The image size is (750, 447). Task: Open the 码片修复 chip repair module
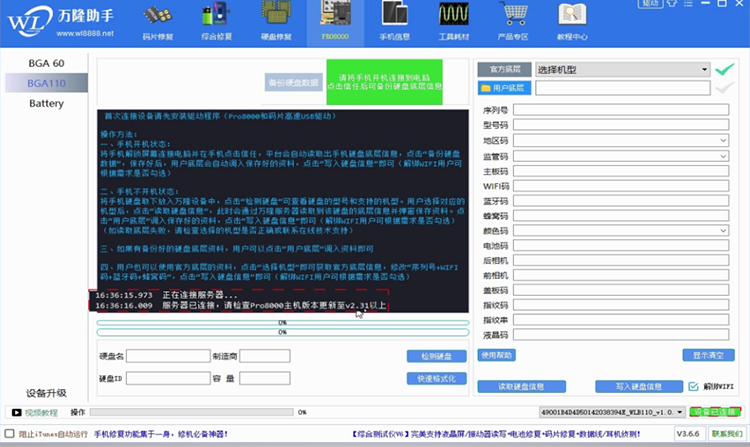158,22
